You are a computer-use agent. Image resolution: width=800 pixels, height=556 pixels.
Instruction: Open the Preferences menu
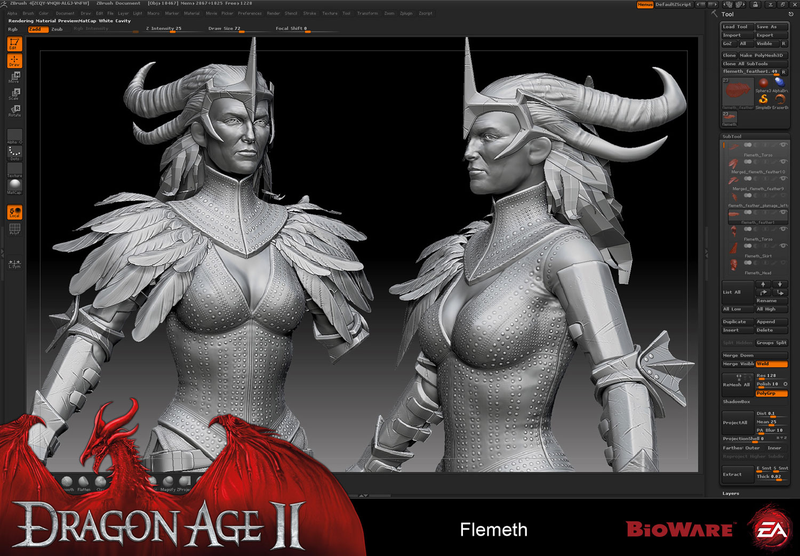(250, 13)
